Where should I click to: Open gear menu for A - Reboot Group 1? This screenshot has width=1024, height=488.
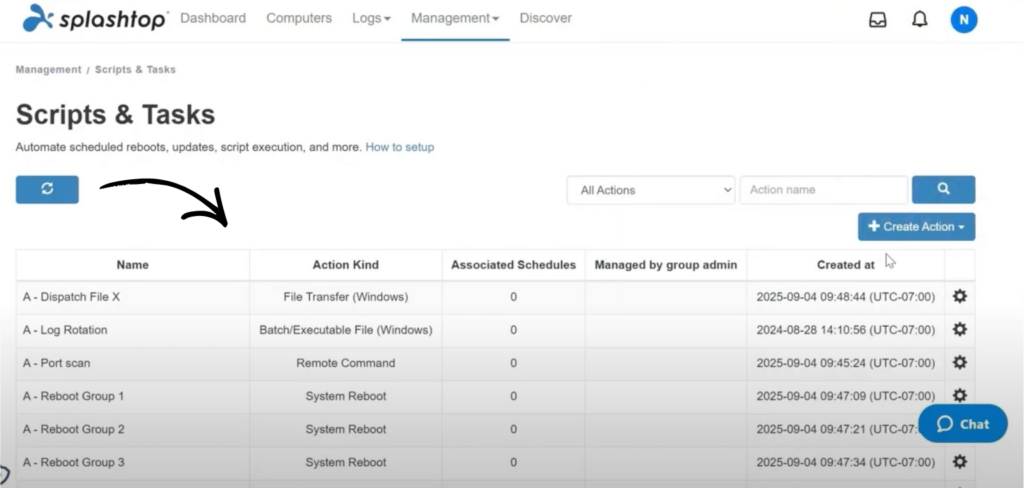[x=959, y=395]
